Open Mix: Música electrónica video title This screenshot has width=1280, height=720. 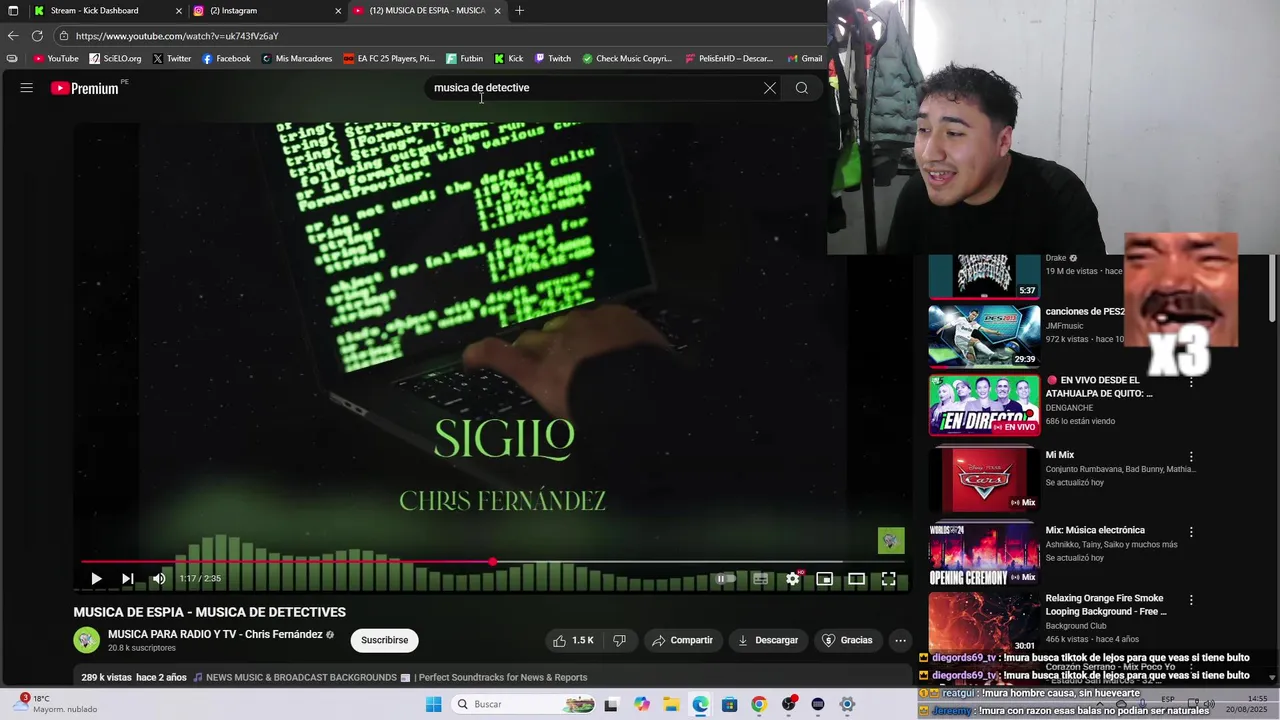1095,530
